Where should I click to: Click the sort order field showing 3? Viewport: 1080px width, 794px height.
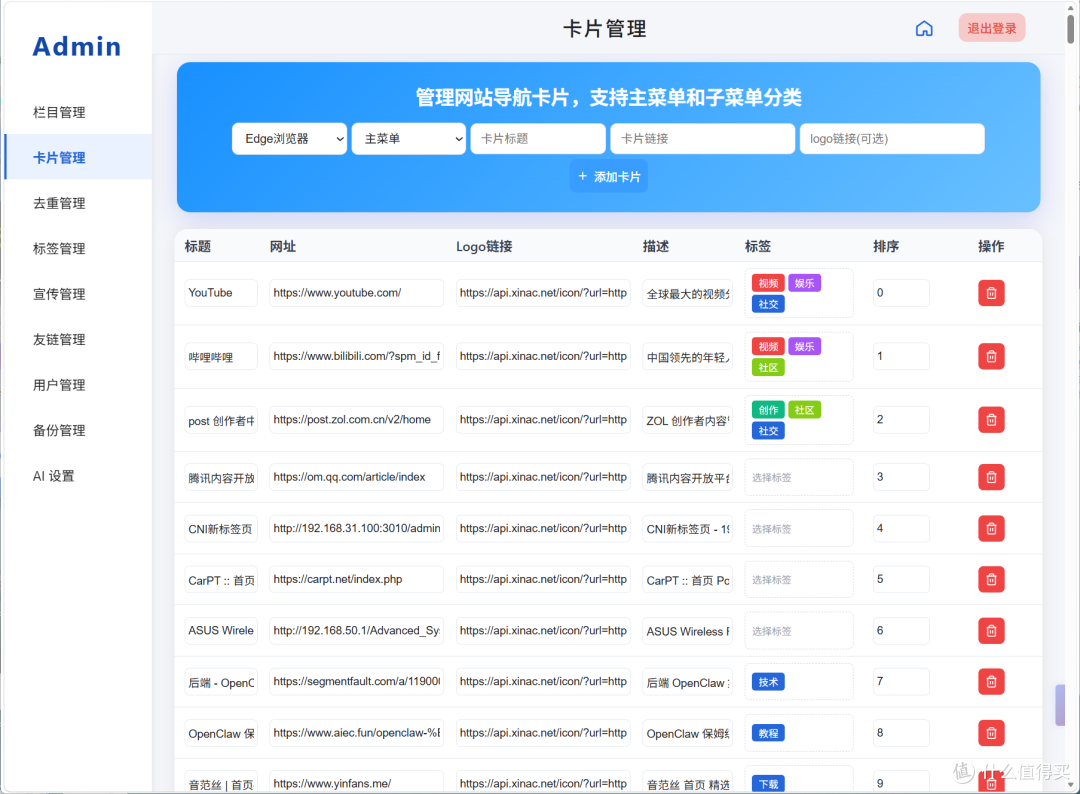pos(902,477)
